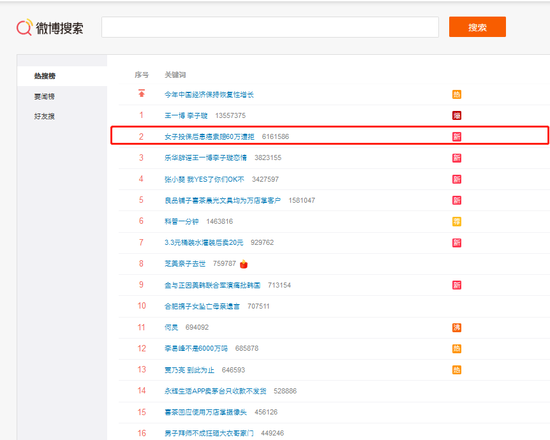Switch to the 好友搜 sidebar tab
This screenshot has width=550, height=440.
[x=44, y=116]
